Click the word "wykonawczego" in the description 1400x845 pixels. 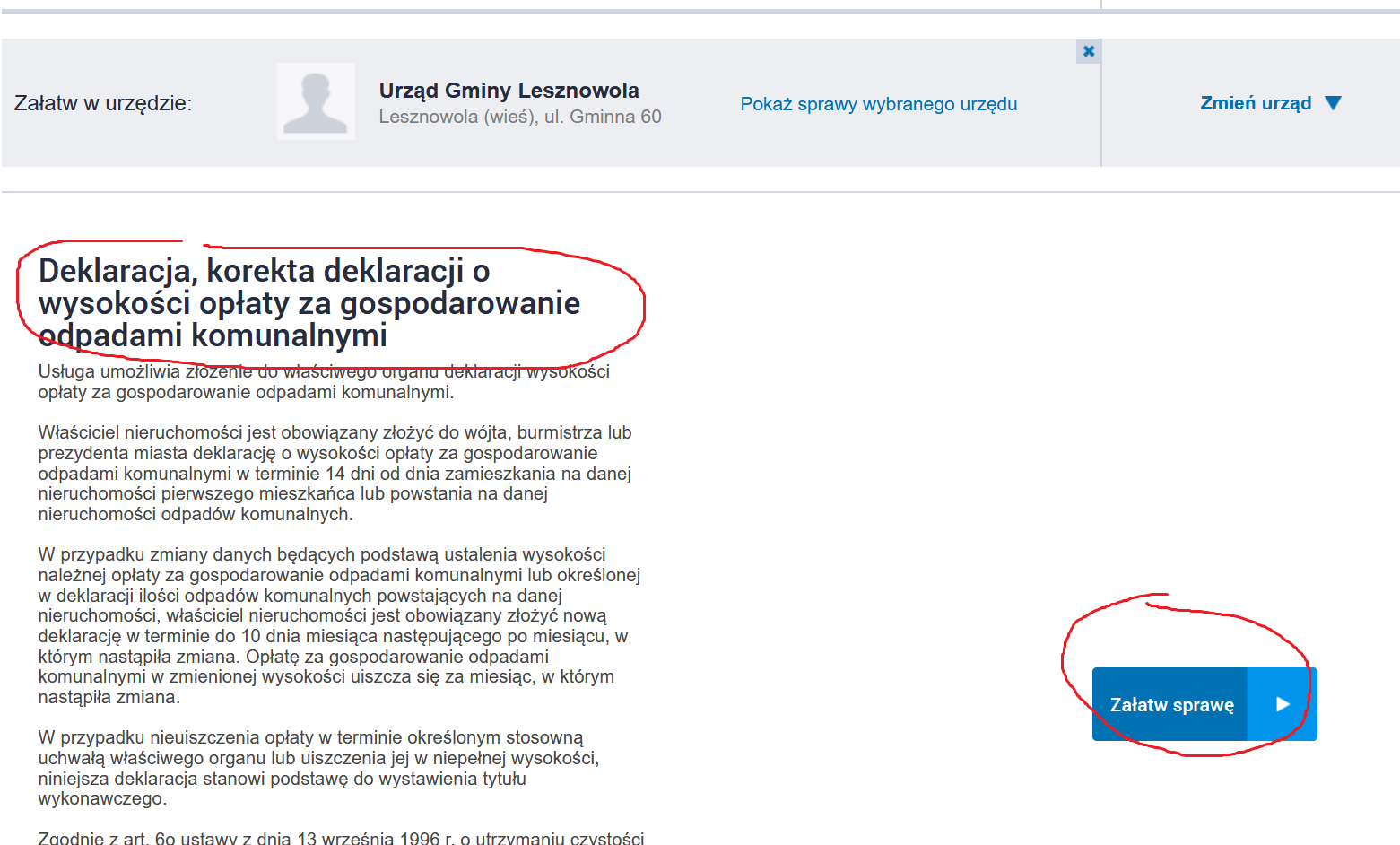point(102,798)
